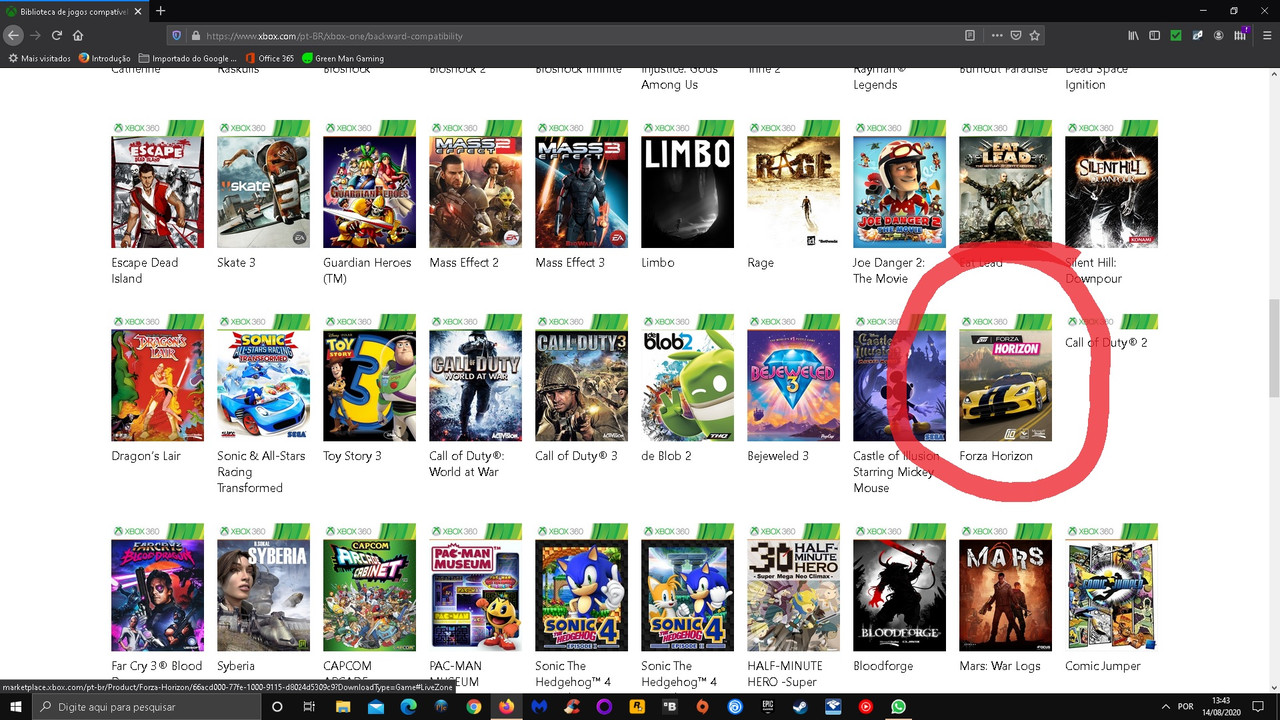Open the Green Man Gaming bookmark
The width and height of the screenshot is (1280, 720).
tap(343, 58)
